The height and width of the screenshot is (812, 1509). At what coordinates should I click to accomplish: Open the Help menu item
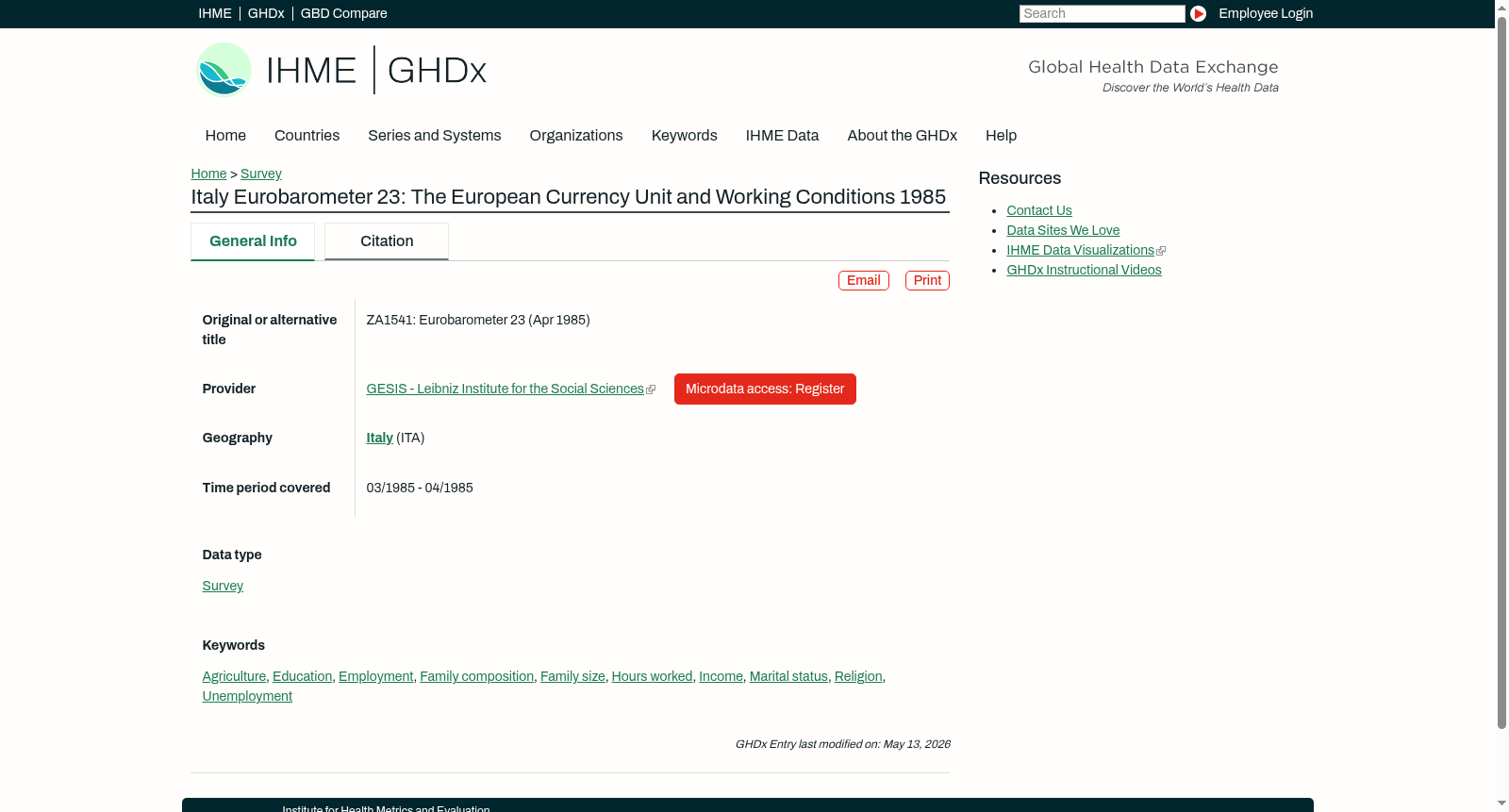(x=1001, y=136)
